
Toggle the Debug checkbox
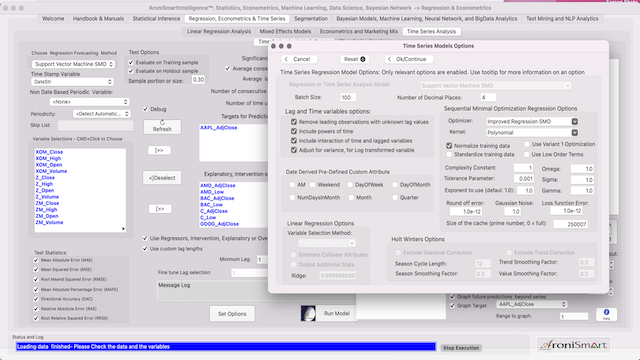point(145,109)
